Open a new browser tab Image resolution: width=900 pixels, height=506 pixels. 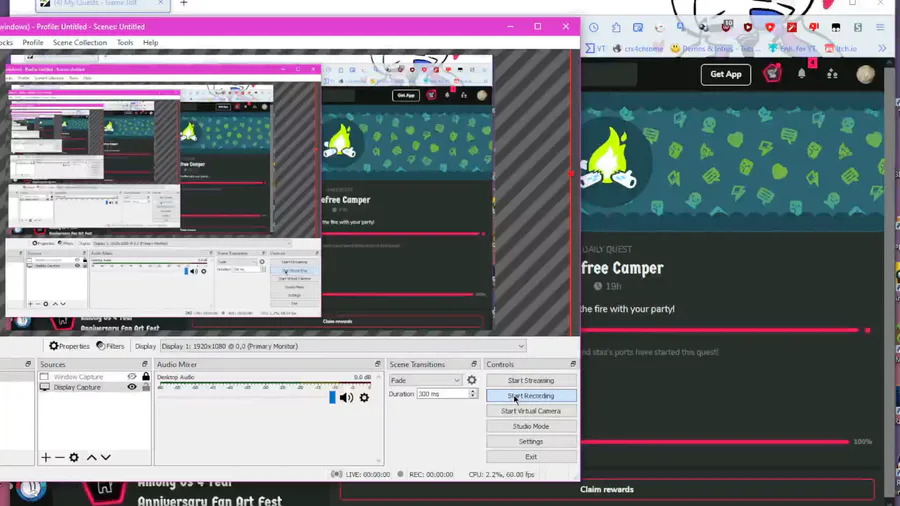[184, 3]
